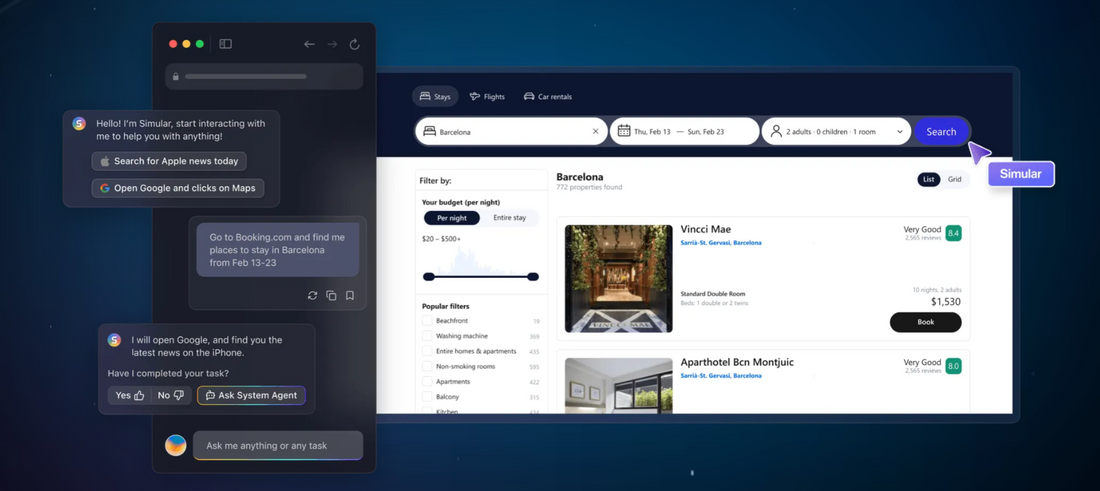Screen dimensions: 1100x491
Task: Click the reload page icon
Action: (x=354, y=44)
